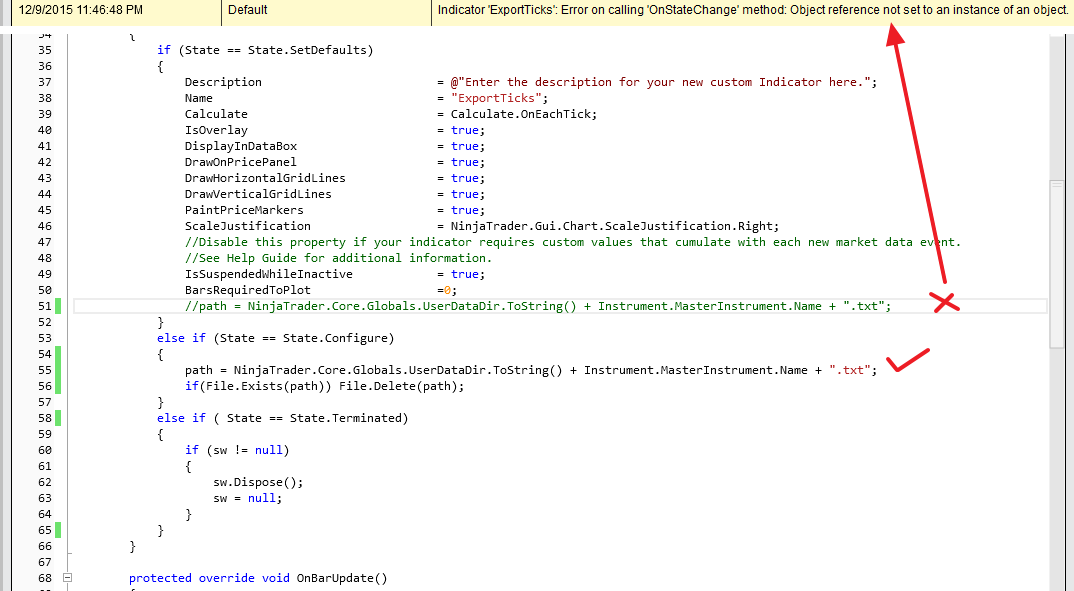1074x591 pixels.
Task: Click line number 35 in the gutter
Action: [45, 50]
